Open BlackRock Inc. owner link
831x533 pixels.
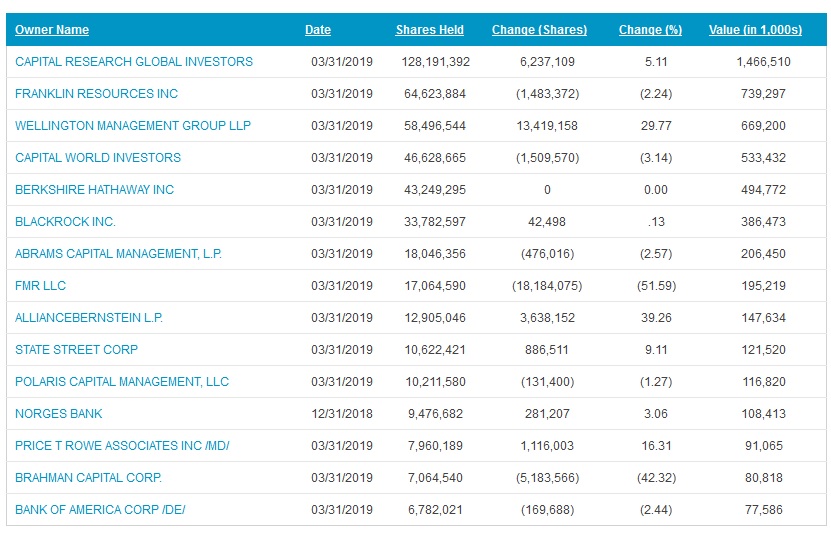pos(65,221)
